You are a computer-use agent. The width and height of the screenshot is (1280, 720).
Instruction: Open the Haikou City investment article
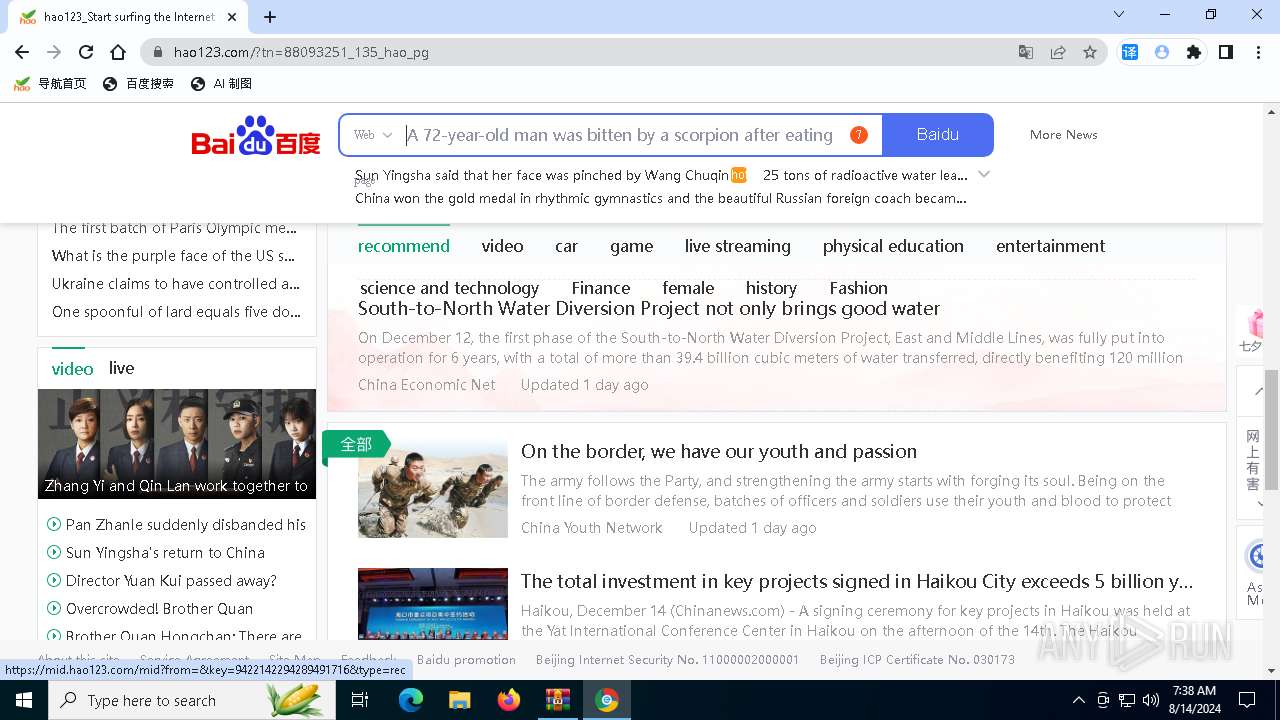[x=857, y=582]
